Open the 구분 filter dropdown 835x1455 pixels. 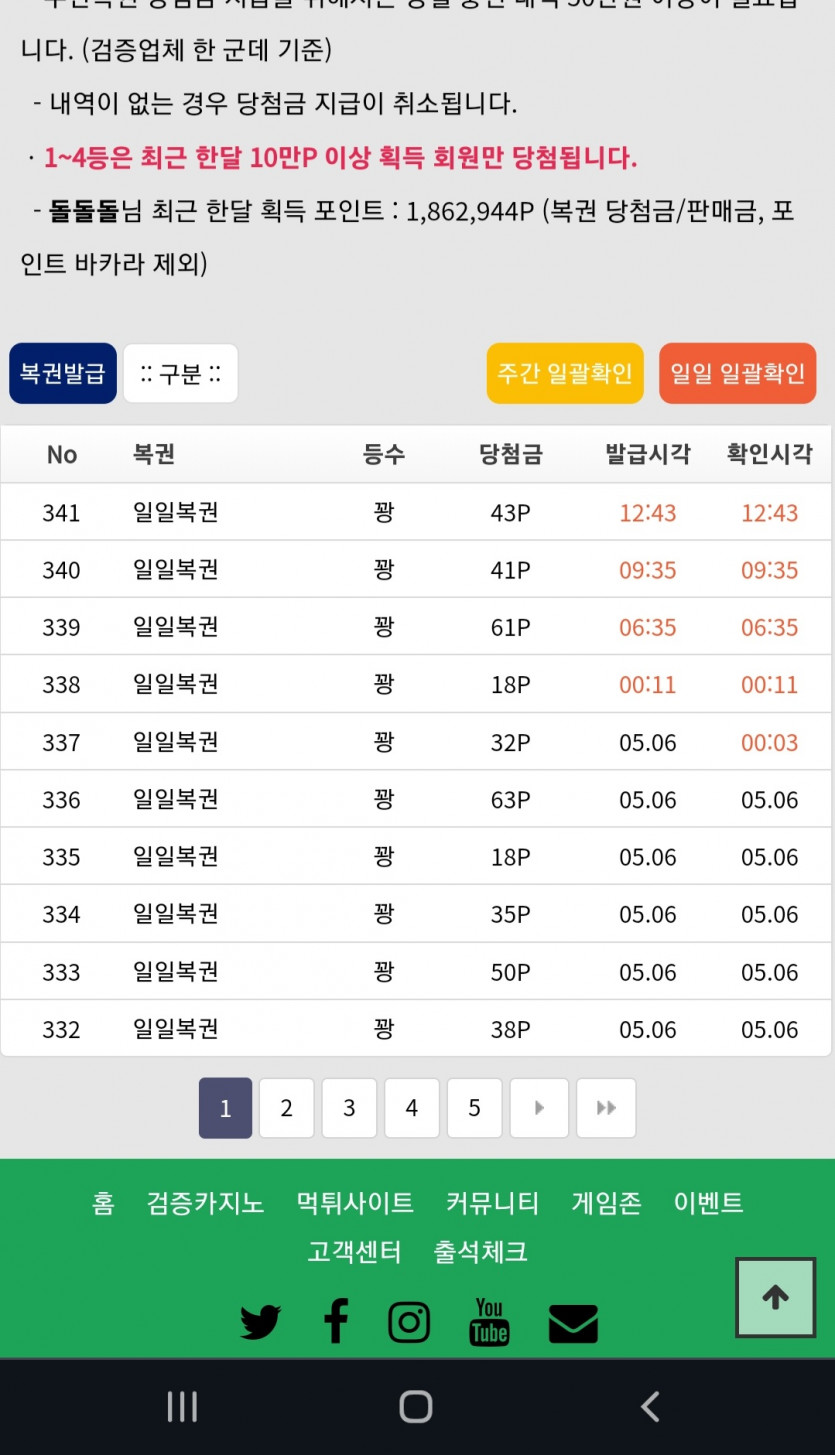(x=180, y=374)
